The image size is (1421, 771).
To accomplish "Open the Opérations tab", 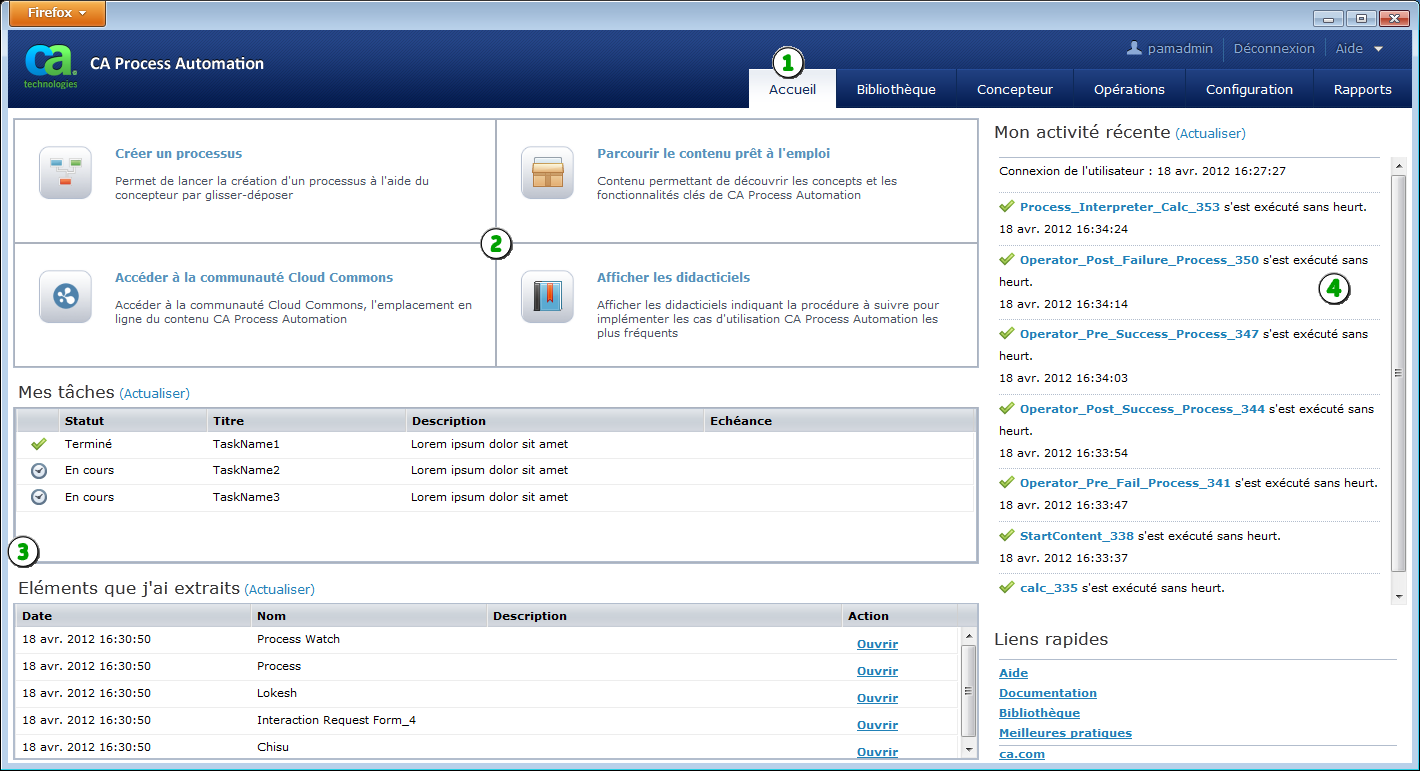I will [x=1129, y=89].
